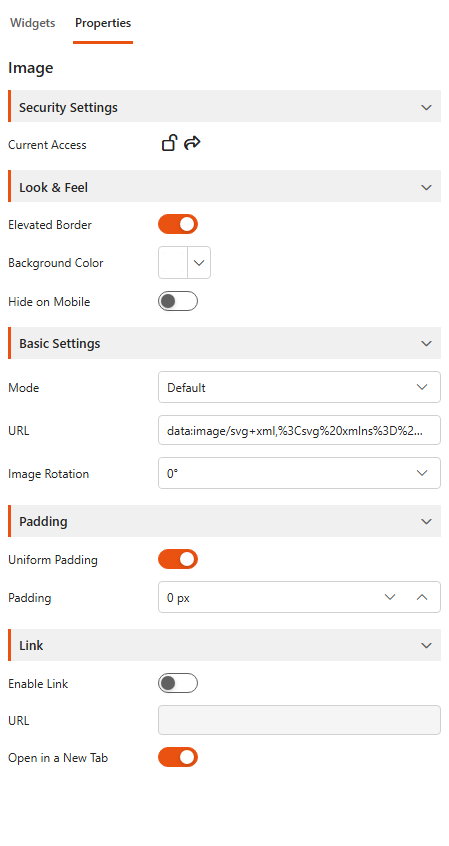Decrease the padding value with down arrow
Viewport: 449px width, 846px height.
[x=390, y=597]
